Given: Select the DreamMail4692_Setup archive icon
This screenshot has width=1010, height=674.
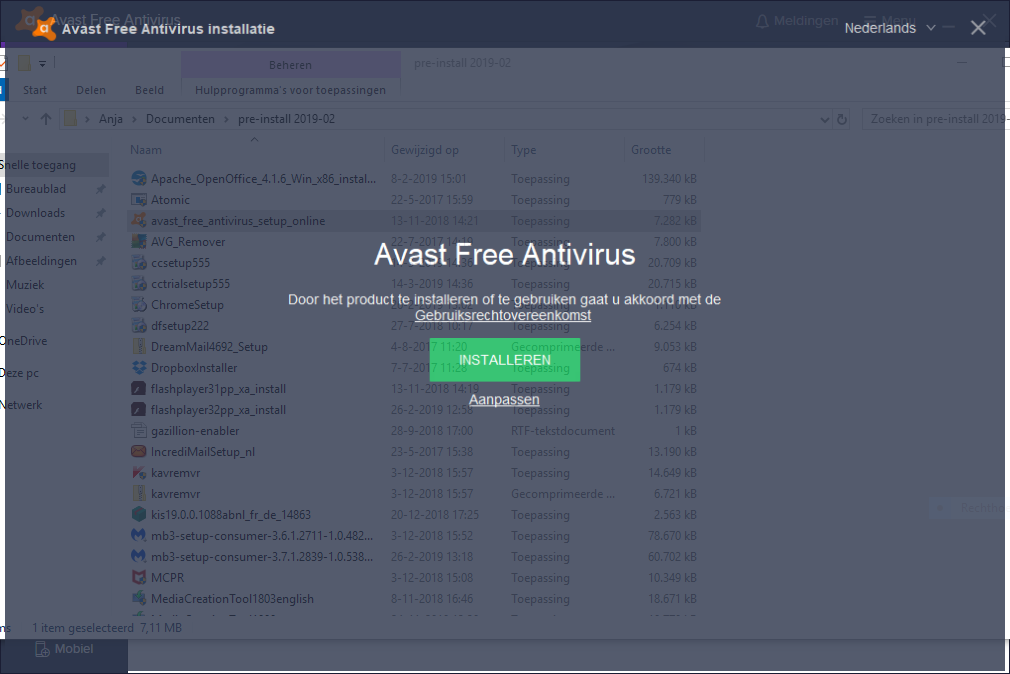Looking at the screenshot, I should tap(138, 347).
